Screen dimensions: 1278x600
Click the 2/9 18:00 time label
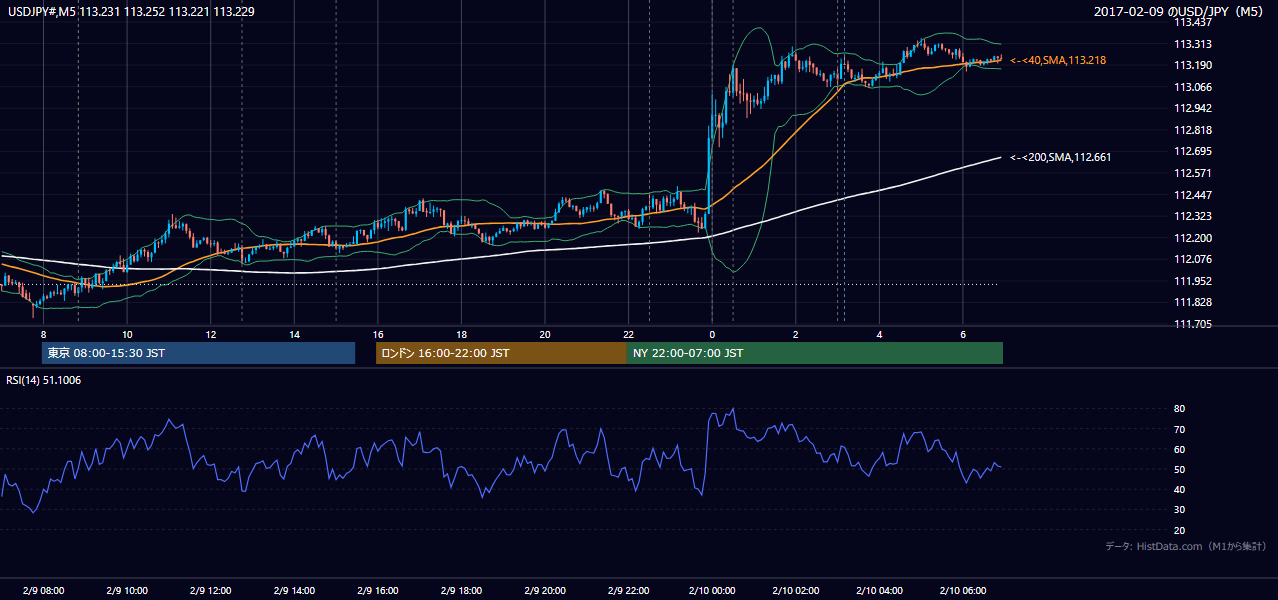pyautogui.click(x=461, y=590)
